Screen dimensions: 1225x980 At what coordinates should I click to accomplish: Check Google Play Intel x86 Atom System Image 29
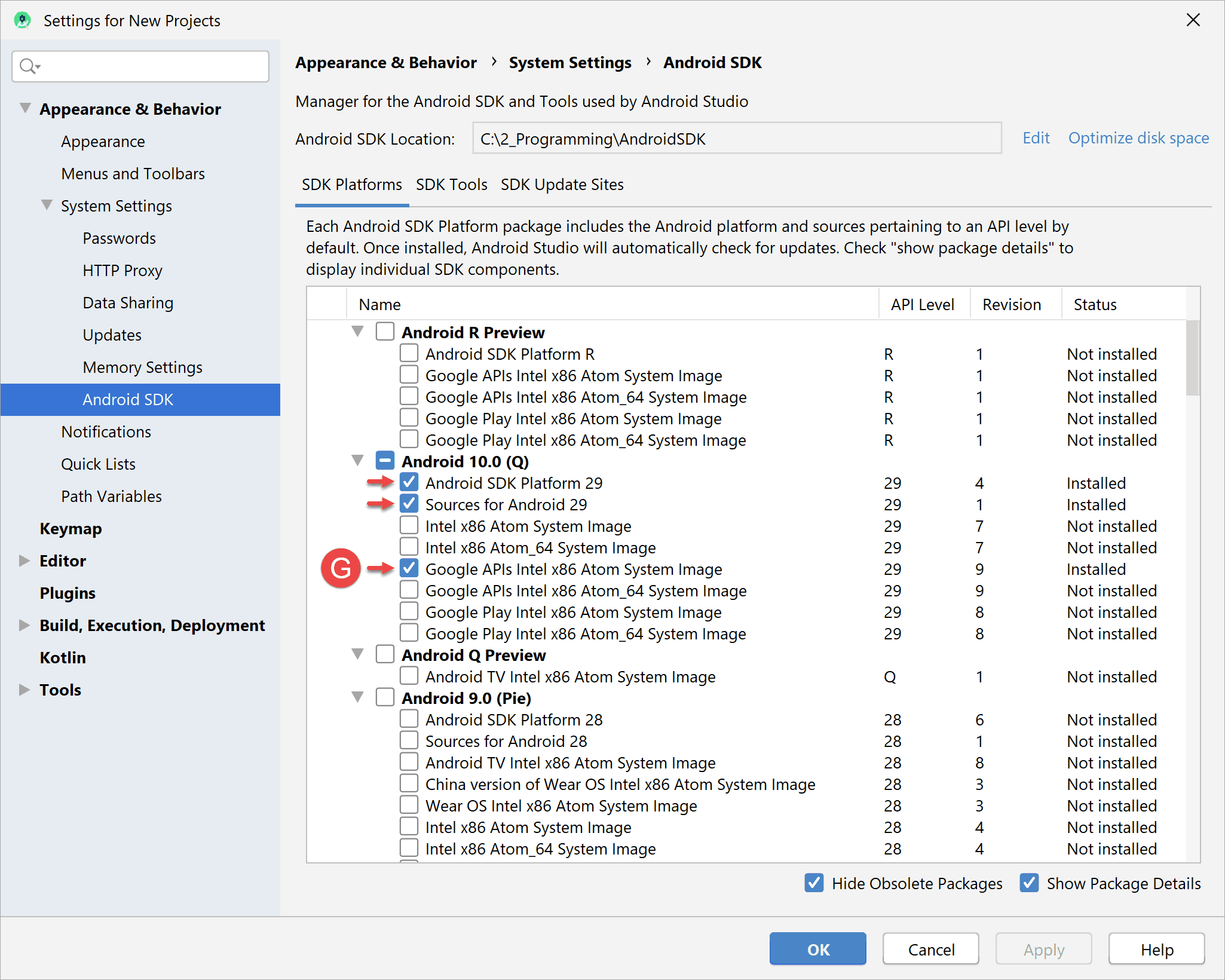point(409,611)
